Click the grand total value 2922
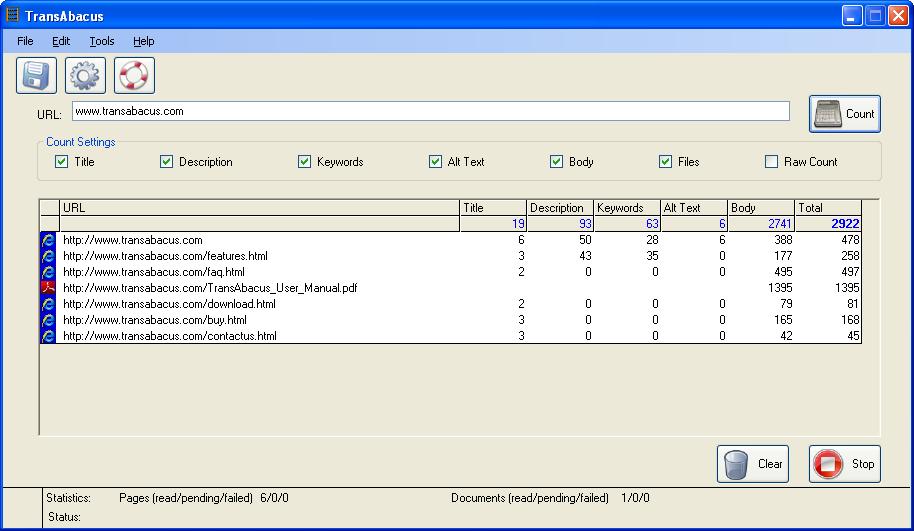Viewport: 914px width, 531px height. click(x=845, y=224)
